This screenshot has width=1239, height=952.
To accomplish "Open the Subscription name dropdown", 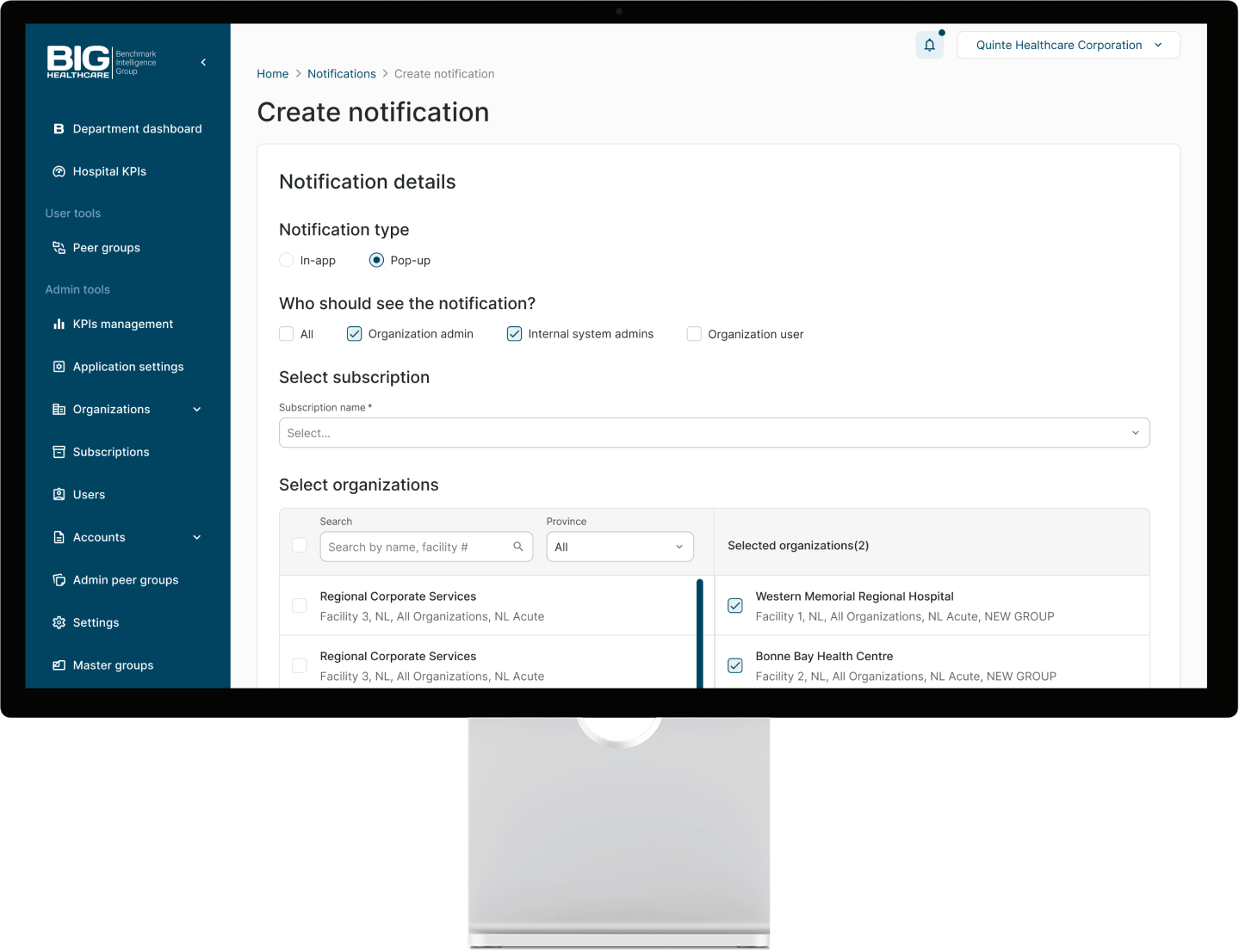I will tap(714, 433).
